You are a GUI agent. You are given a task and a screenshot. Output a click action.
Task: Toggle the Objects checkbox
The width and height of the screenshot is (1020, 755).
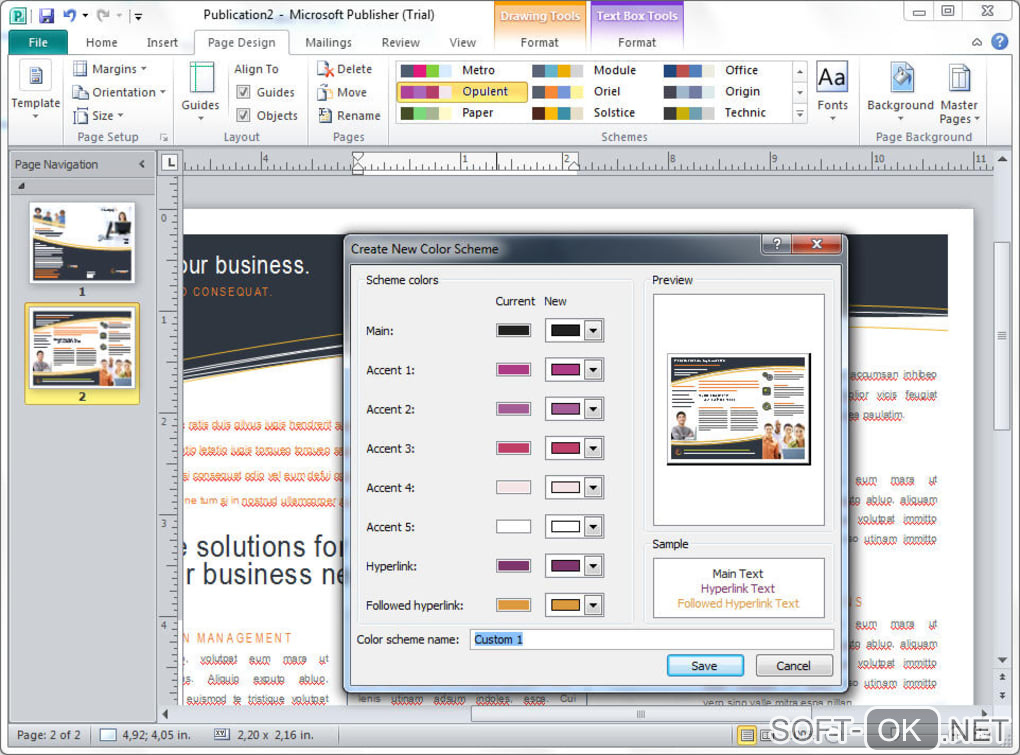coord(243,115)
